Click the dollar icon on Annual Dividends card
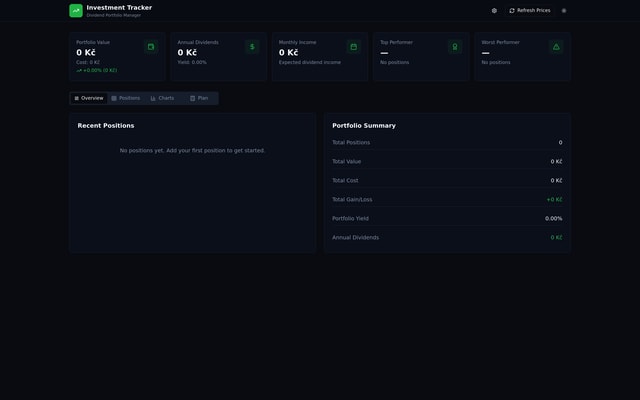640x400 pixels. [252, 46]
